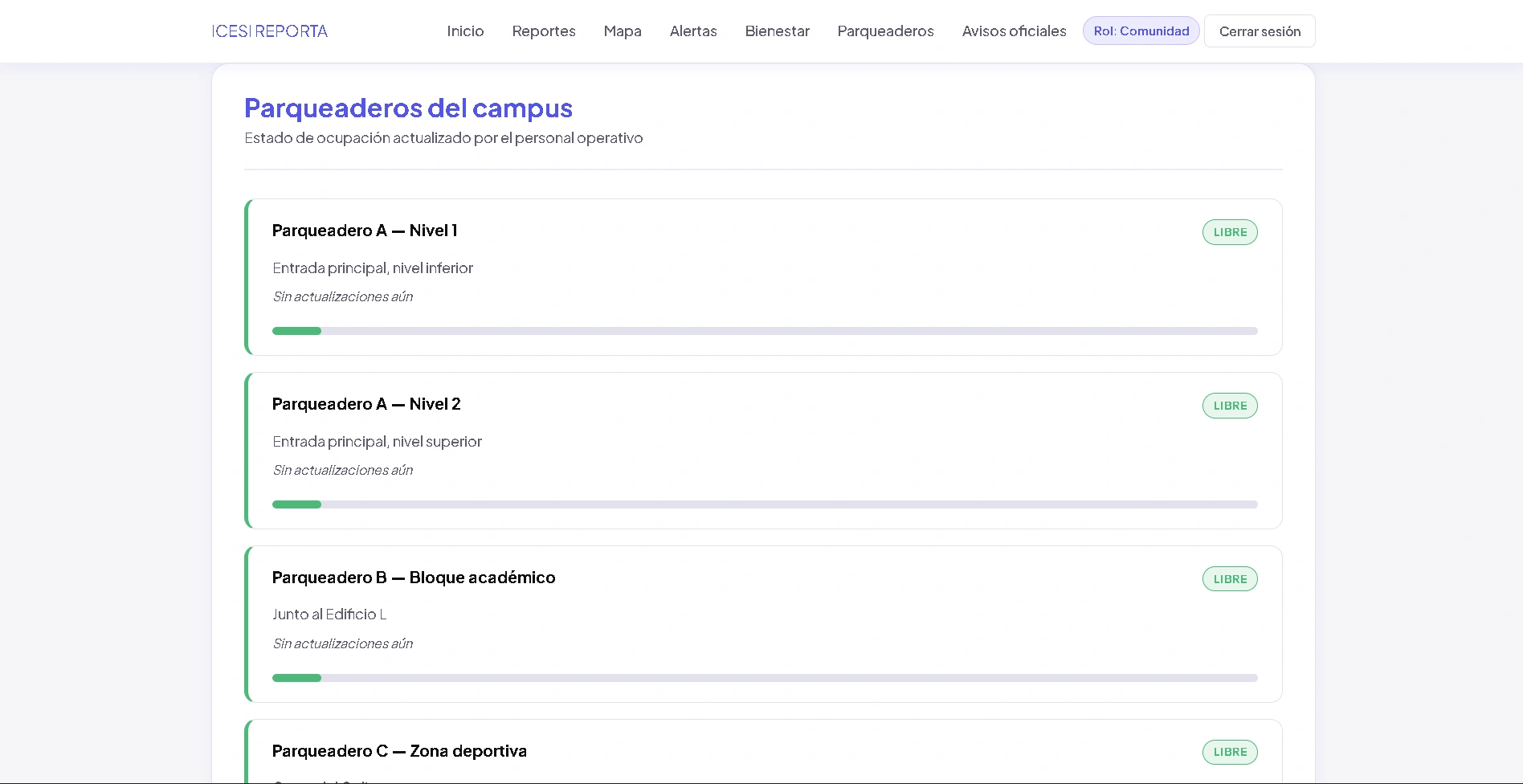
Task: Click LIBRE badge on Parqueadero A Nivel 1
Action: pyautogui.click(x=1230, y=232)
